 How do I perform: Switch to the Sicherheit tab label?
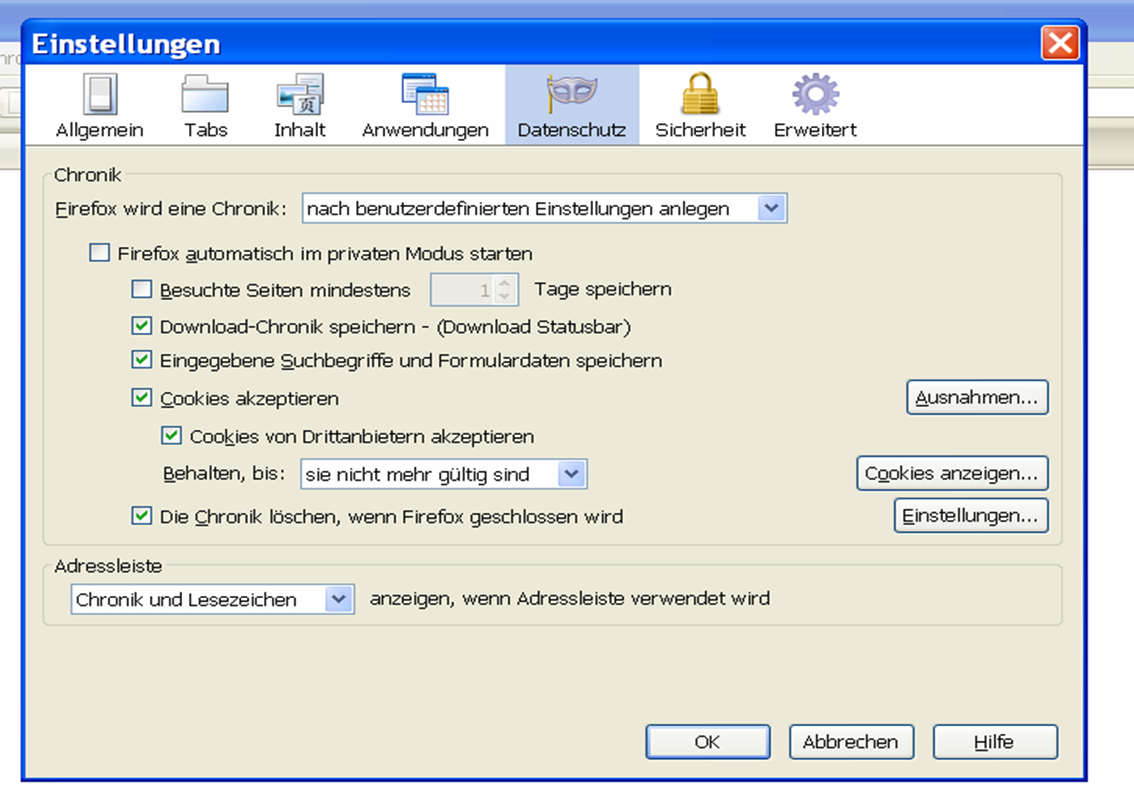coord(700,130)
